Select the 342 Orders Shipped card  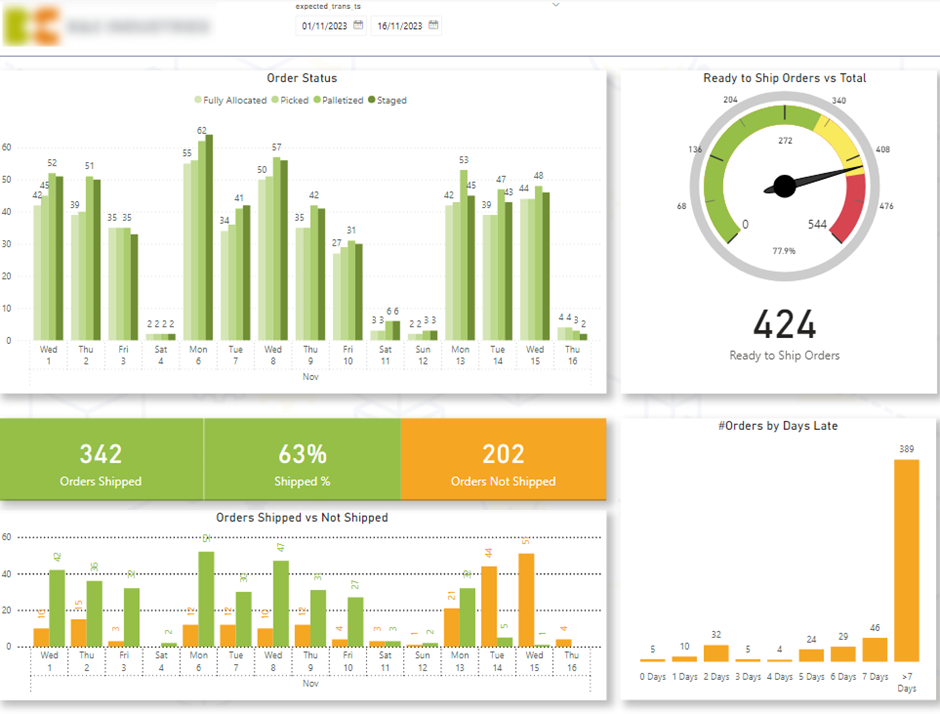[101, 463]
